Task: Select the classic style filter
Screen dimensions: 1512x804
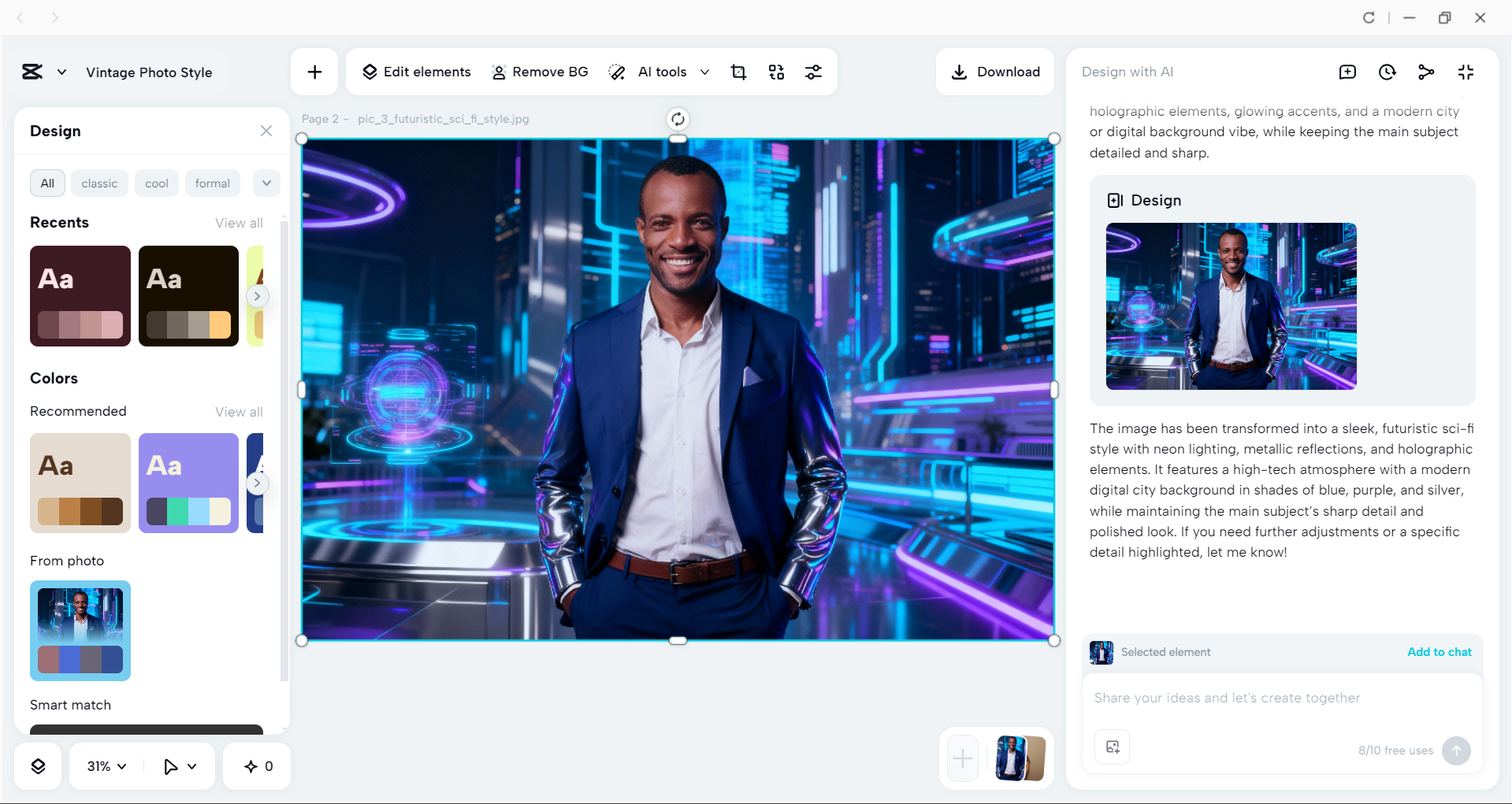Action: 99,183
